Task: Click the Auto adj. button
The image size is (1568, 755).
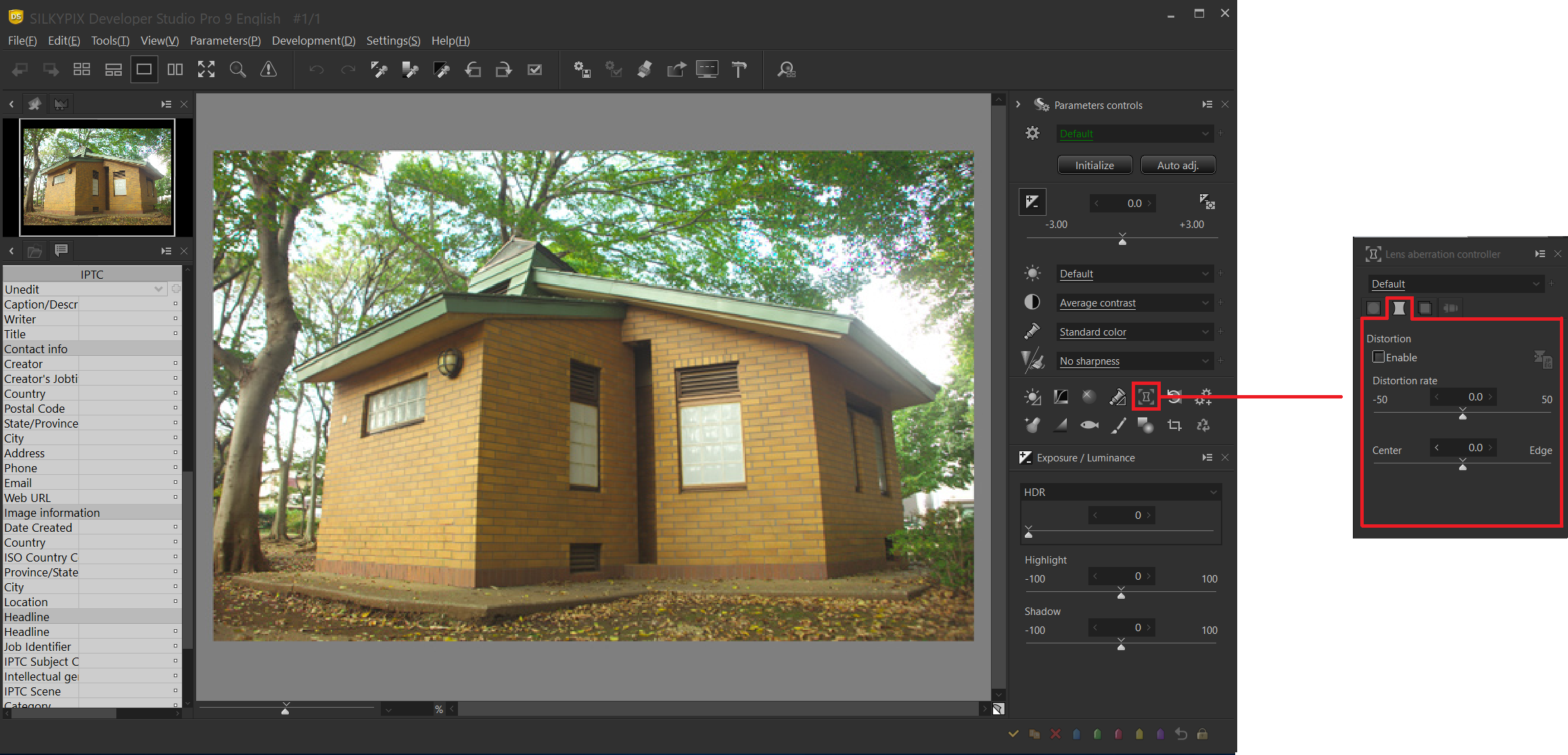Action: coord(1178,165)
